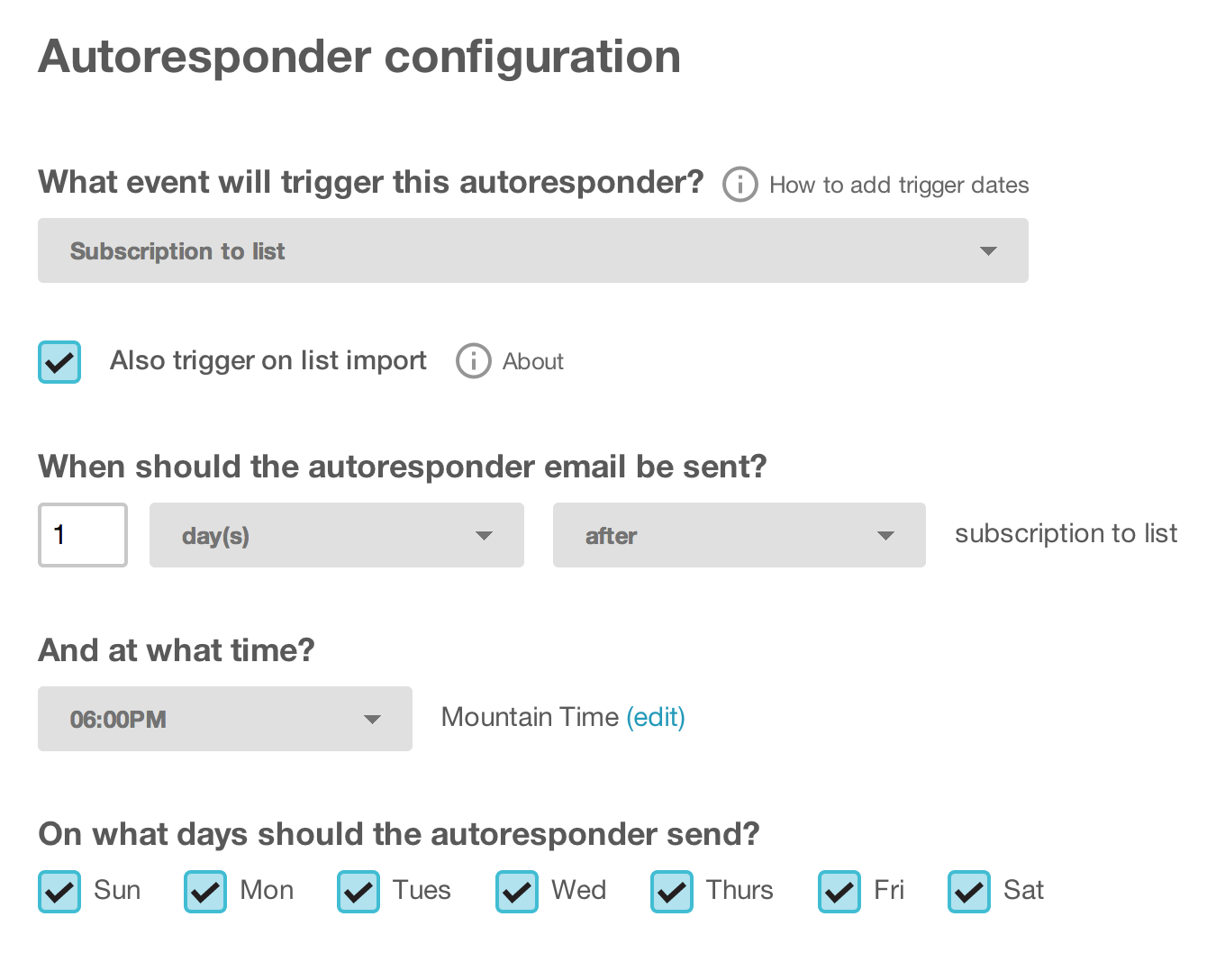1225x980 pixels.
Task: Toggle off Friday sending
Action: 839,892
